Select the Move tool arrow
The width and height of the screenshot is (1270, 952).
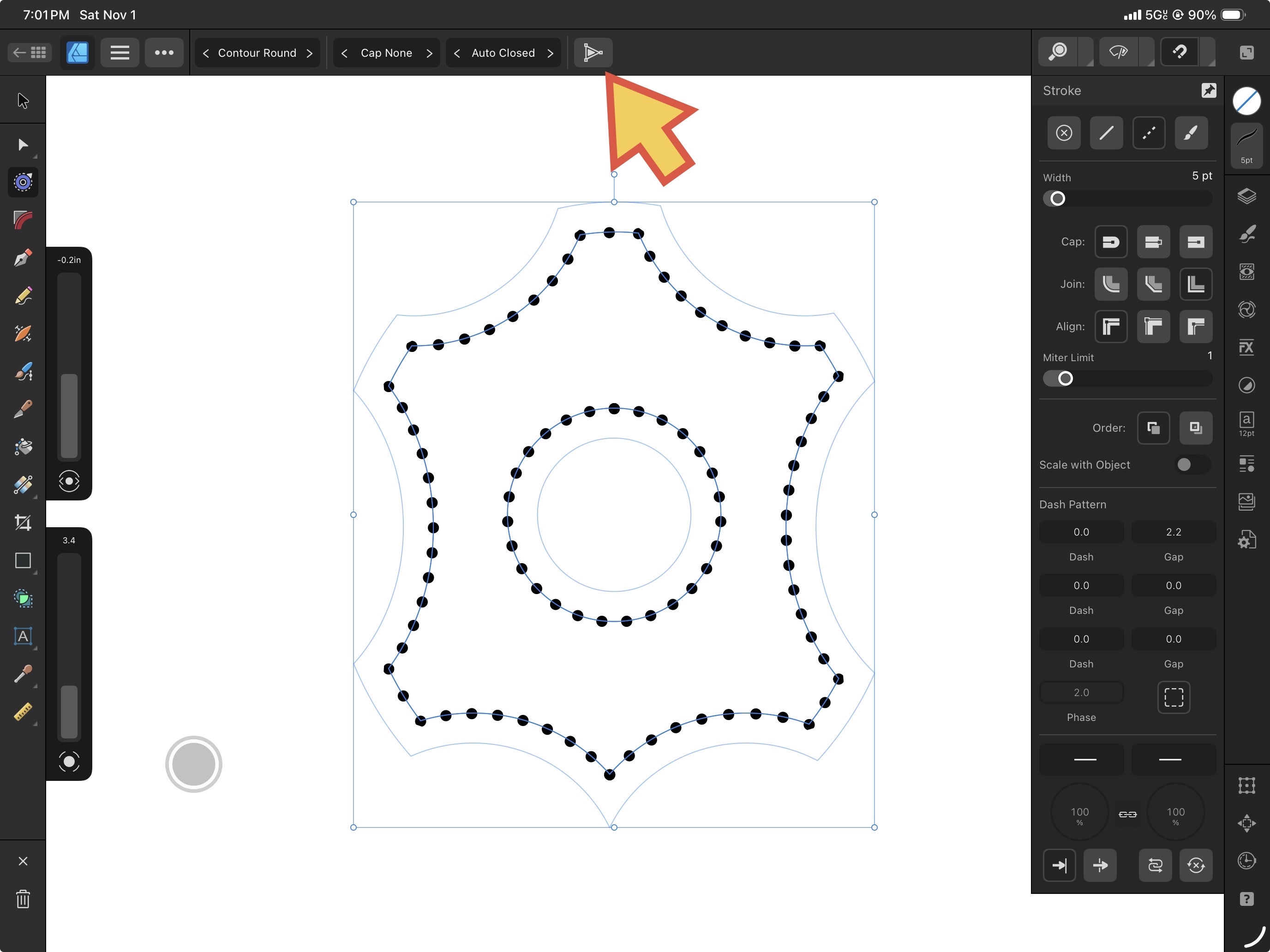click(23, 101)
